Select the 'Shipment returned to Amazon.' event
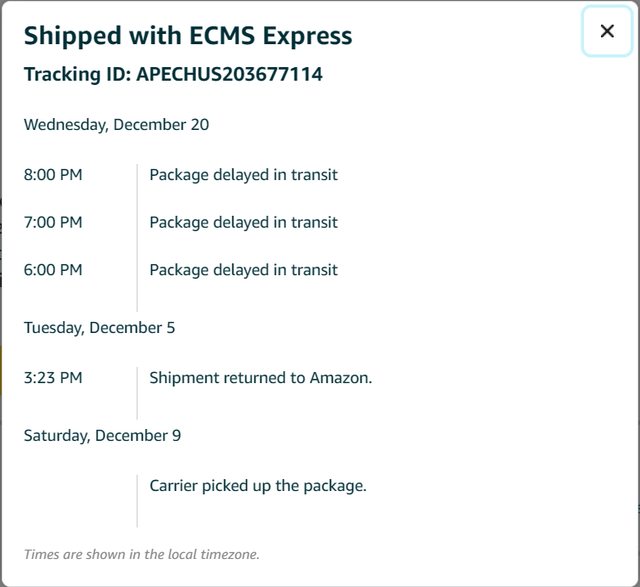 260,378
